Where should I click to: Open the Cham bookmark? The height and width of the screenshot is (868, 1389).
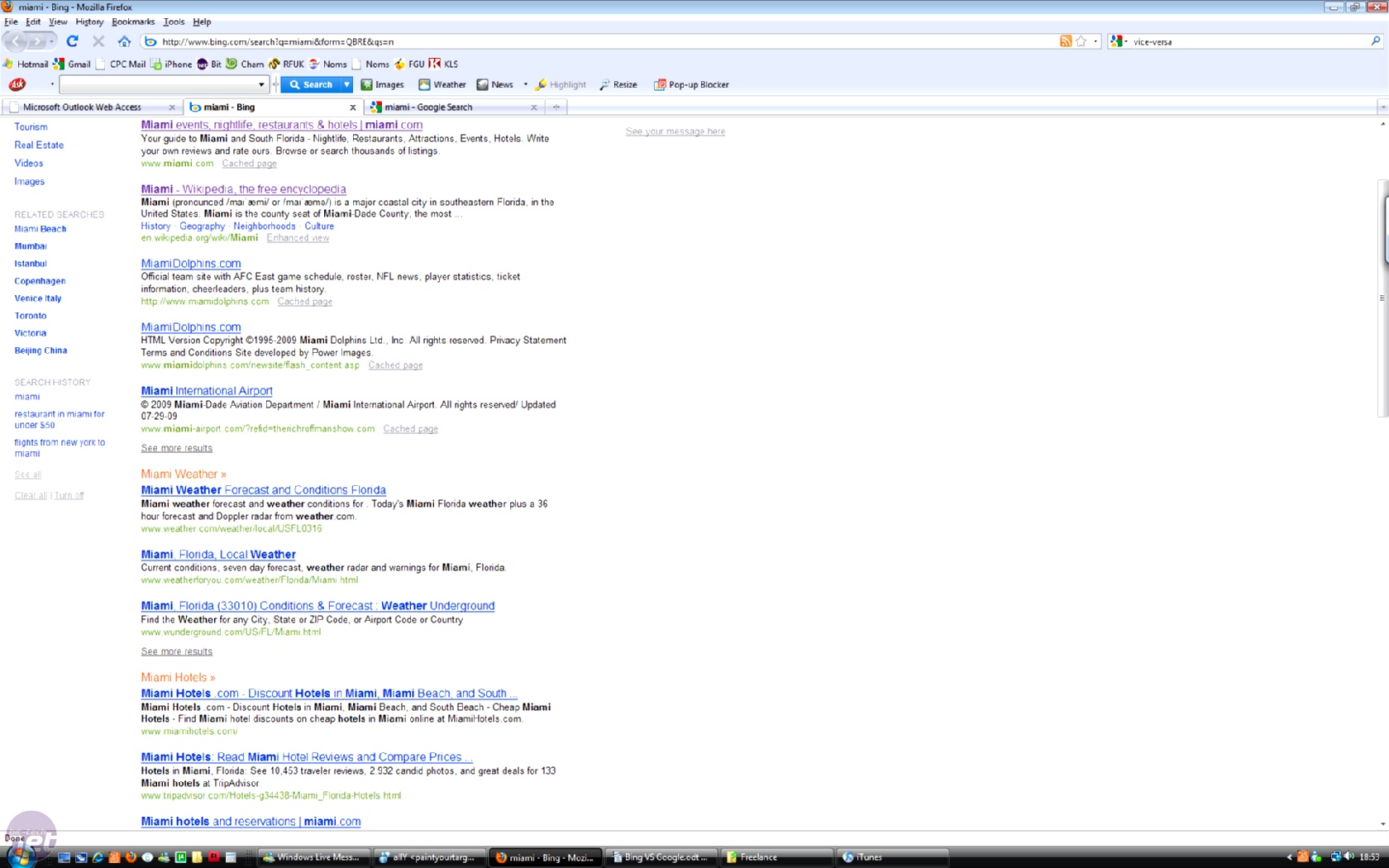pos(246,64)
